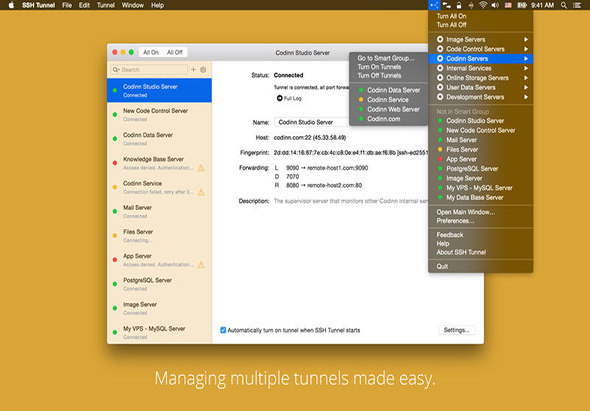Image resolution: width=590 pixels, height=411 pixels.
Task: Click the Full Log arrow icon
Action: (280, 98)
